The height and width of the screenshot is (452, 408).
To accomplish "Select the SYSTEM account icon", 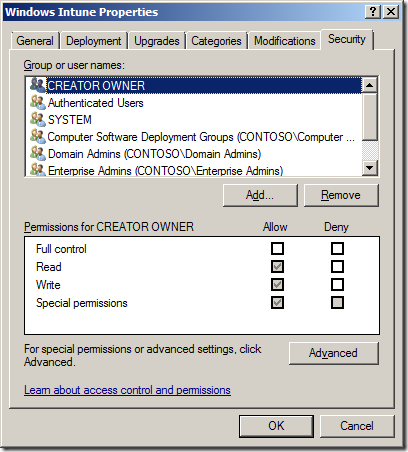I will pos(38,119).
